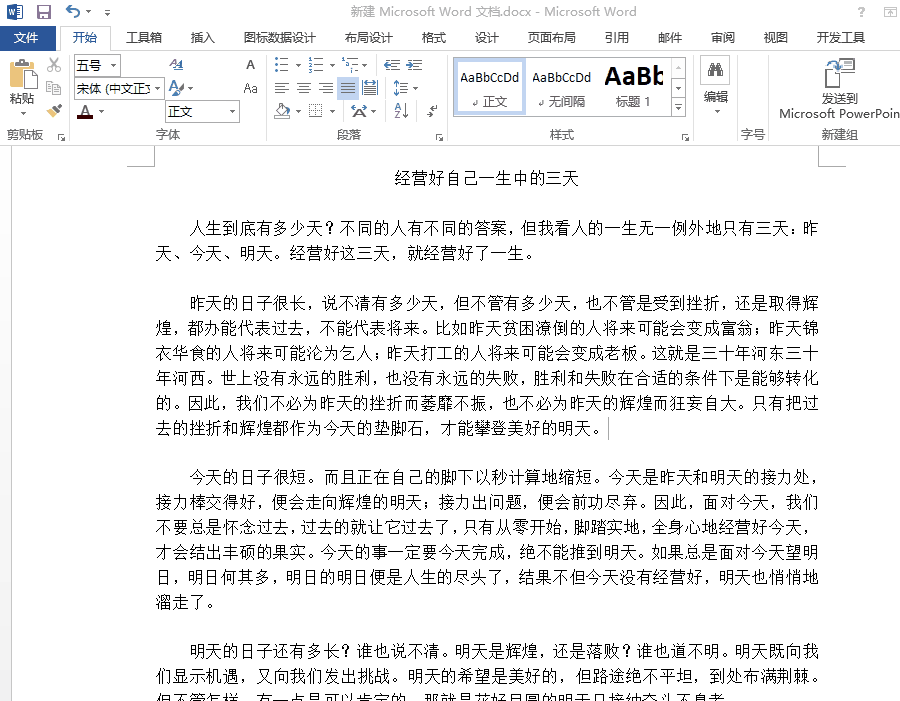900x701 pixels.
Task: Click the line spacing icon
Action: coord(401,88)
